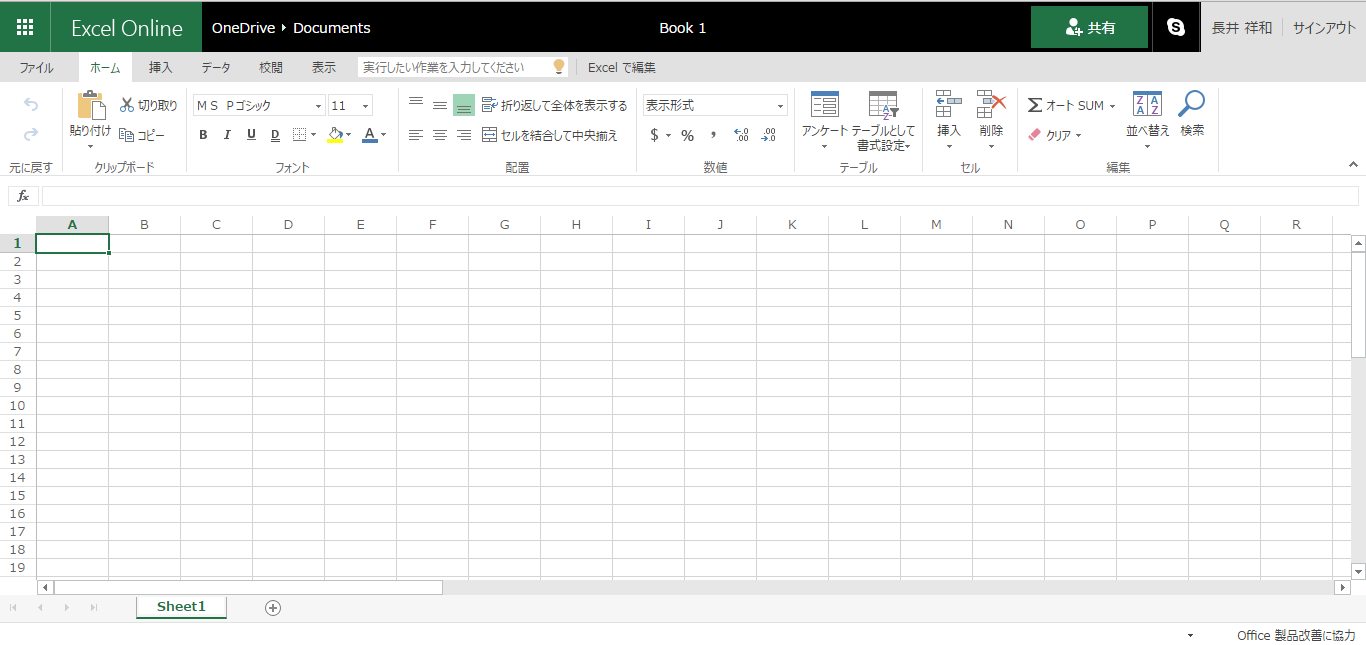The image size is (1366, 645).
Task: Click the Undo arrow icon
Action: [31, 105]
